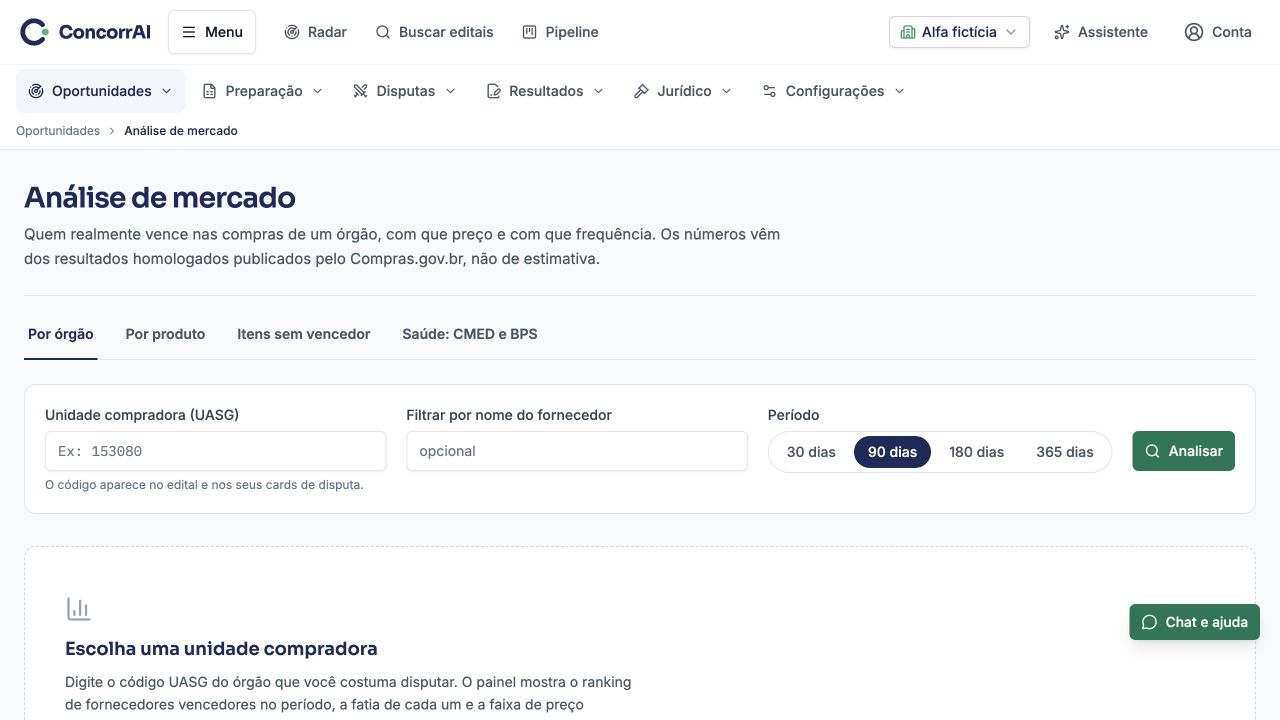This screenshot has height=720, width=1280.
Task: Click chevron next to Jurídico
Action: [x=726, y=91]
